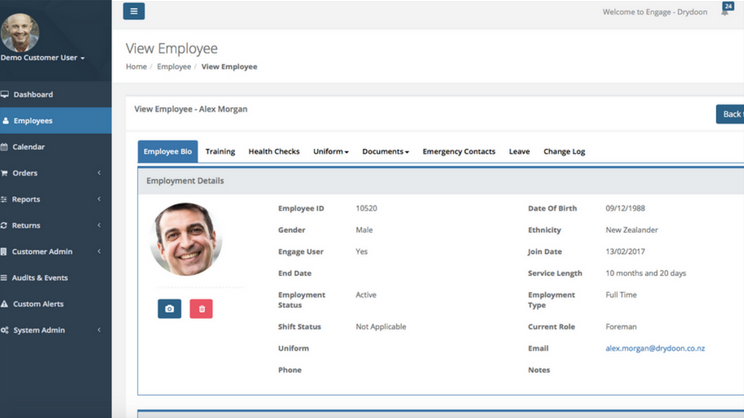Viewport: 744px width, 418px height.
Task: Click the System Admin gears icon
Action: [5, 330]
